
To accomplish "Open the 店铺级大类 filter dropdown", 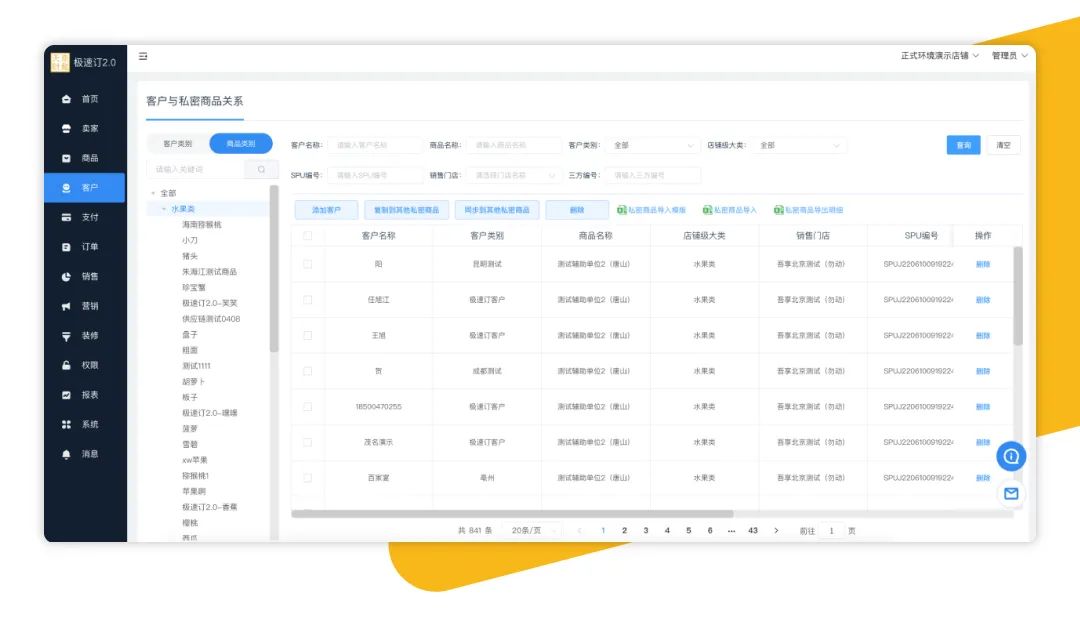I will [799, 145].
